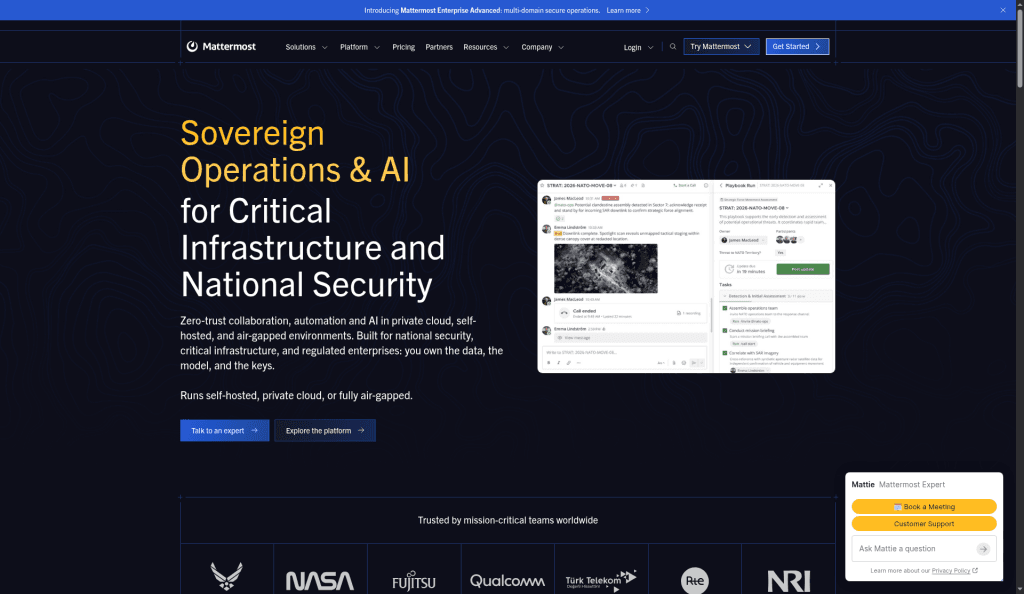Open the site search magnifier icon
The width and height of the screenshot is (1024, 594).
[673, 46]
